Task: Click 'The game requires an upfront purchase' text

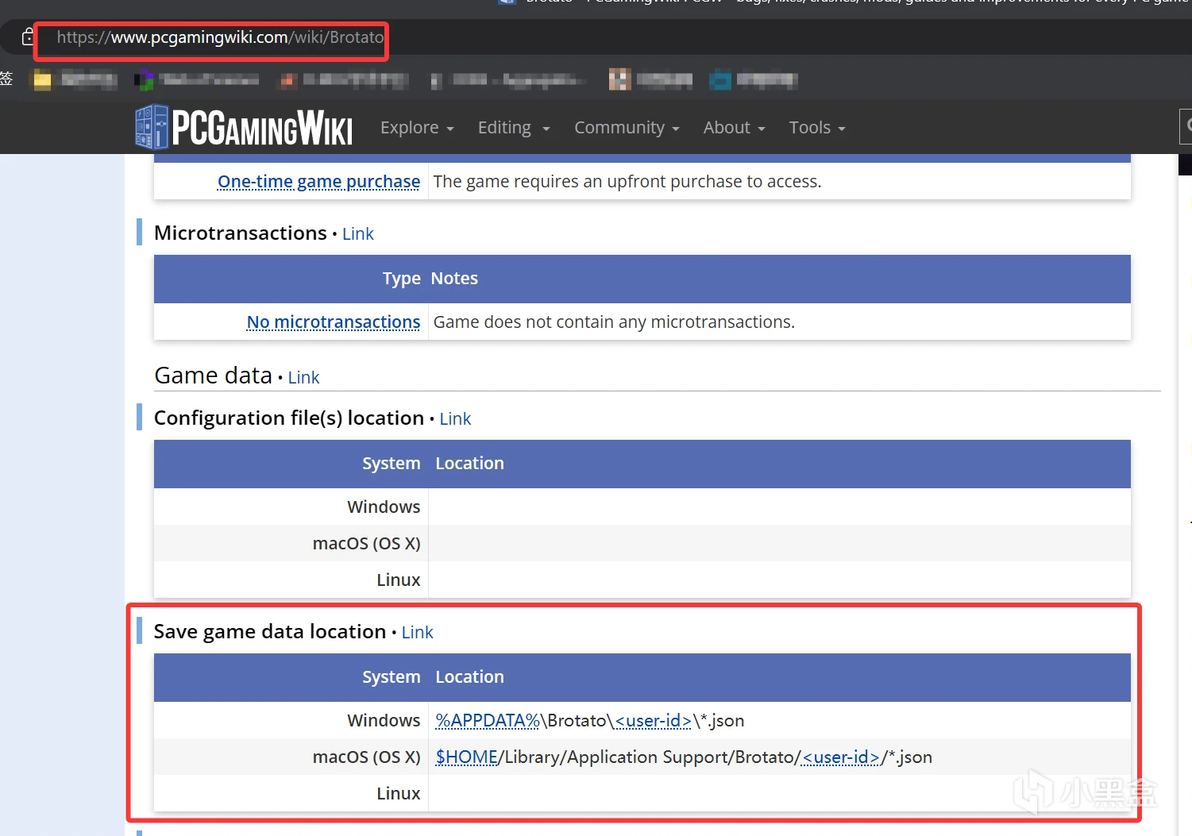Action: [627, 182]
